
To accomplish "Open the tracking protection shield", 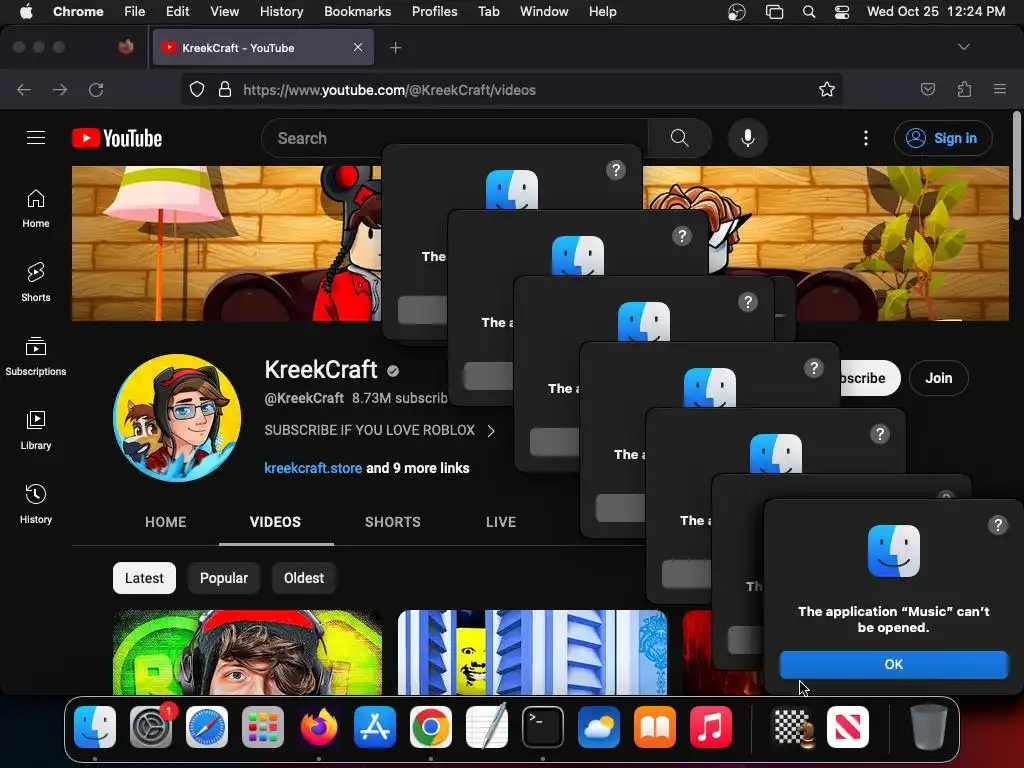I will click(197, 89).
